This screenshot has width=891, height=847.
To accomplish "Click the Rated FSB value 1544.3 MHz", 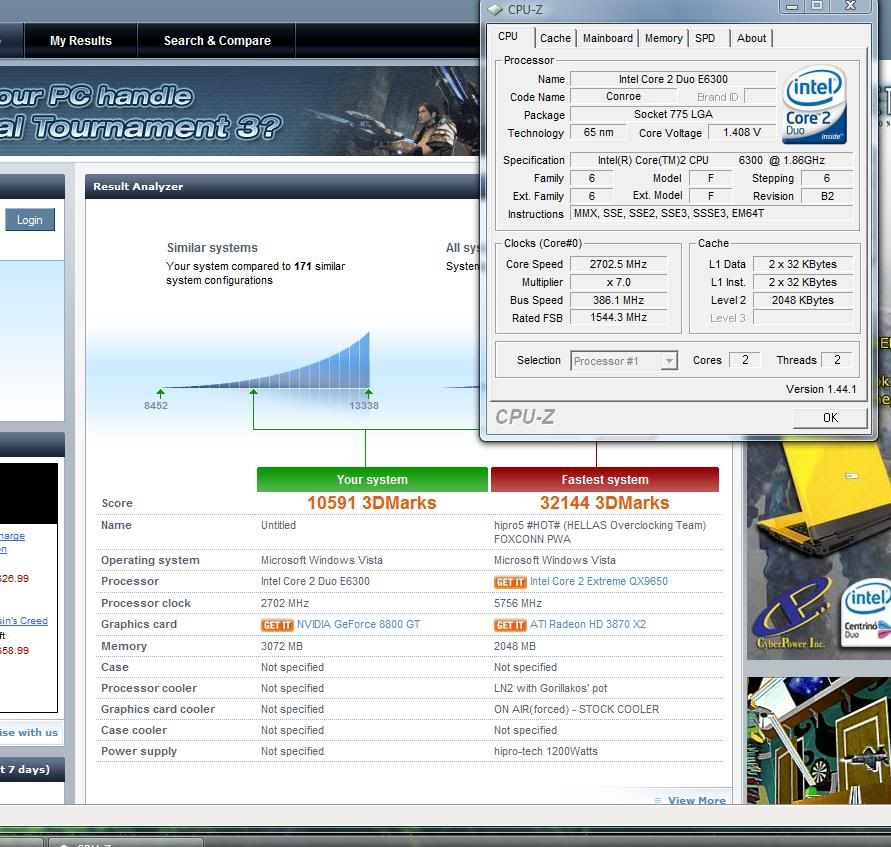I will tap(618, 318).
